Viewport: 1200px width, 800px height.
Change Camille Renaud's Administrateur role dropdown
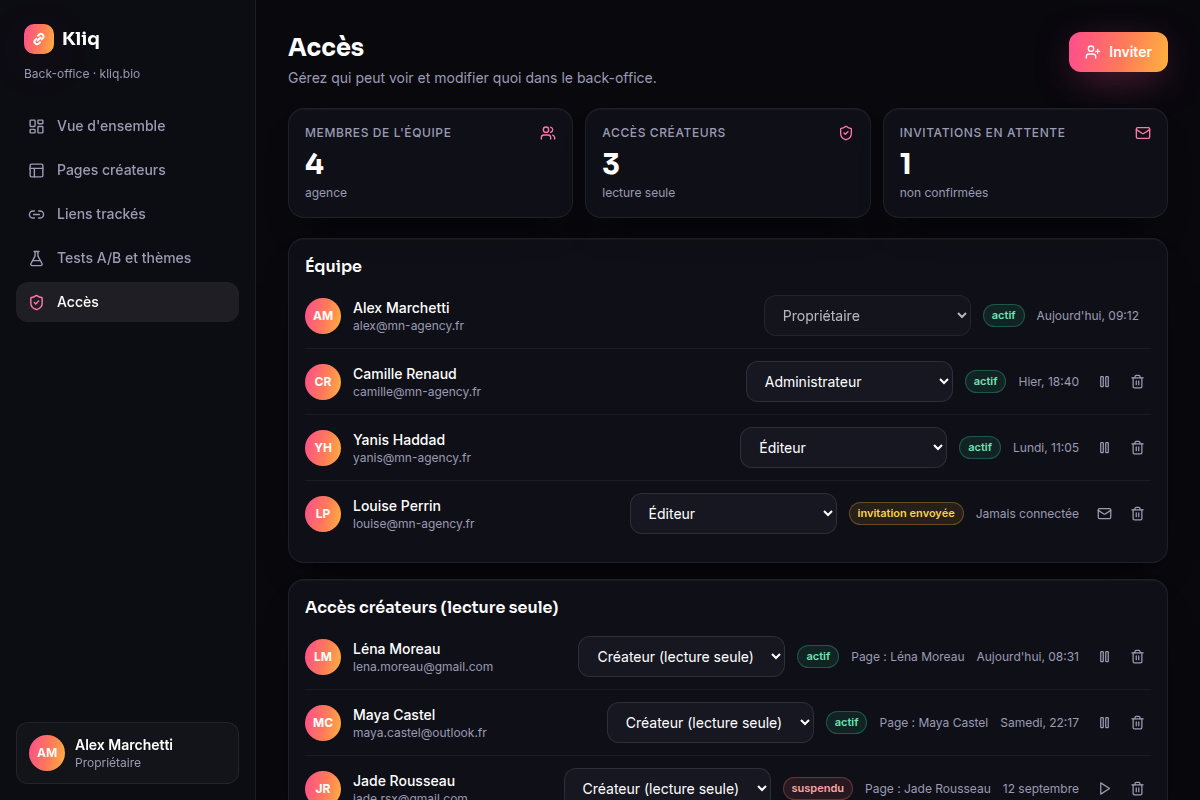[849, 381]
